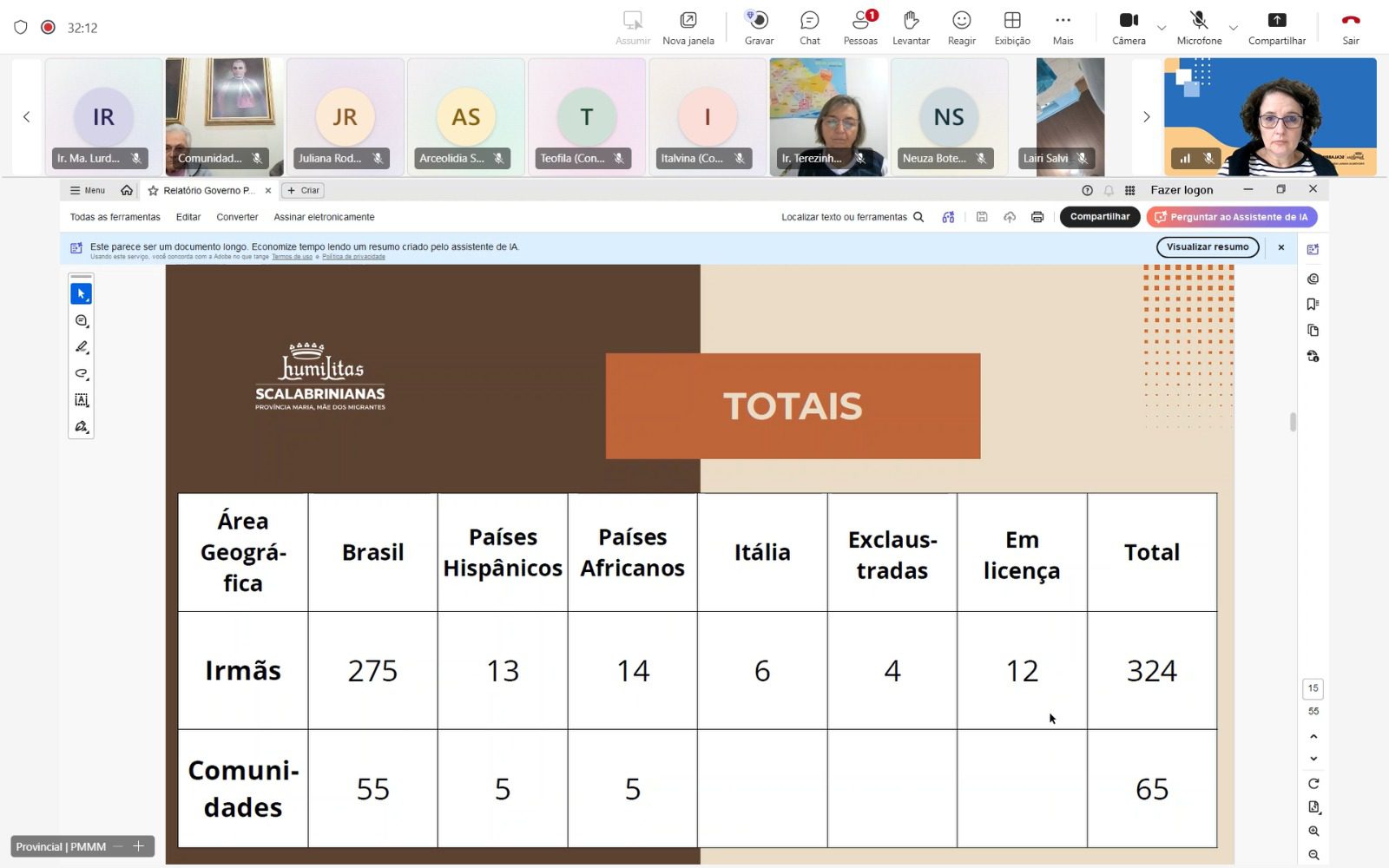Expand the Microfone options dropdown arrow

[x=1233, y=28]
